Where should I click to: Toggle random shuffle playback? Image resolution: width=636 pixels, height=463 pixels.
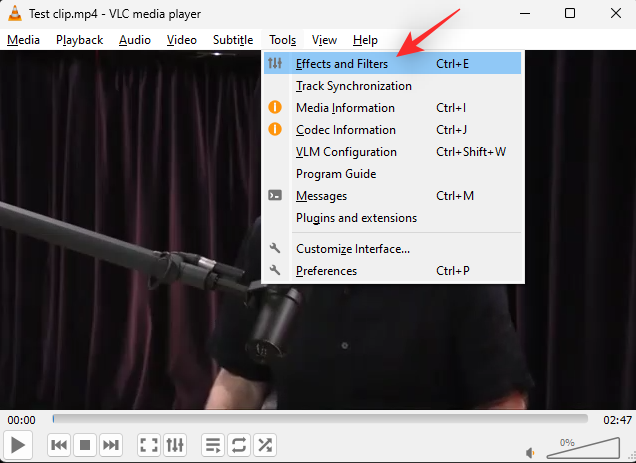pyautogui.click(x=265, y=445)
